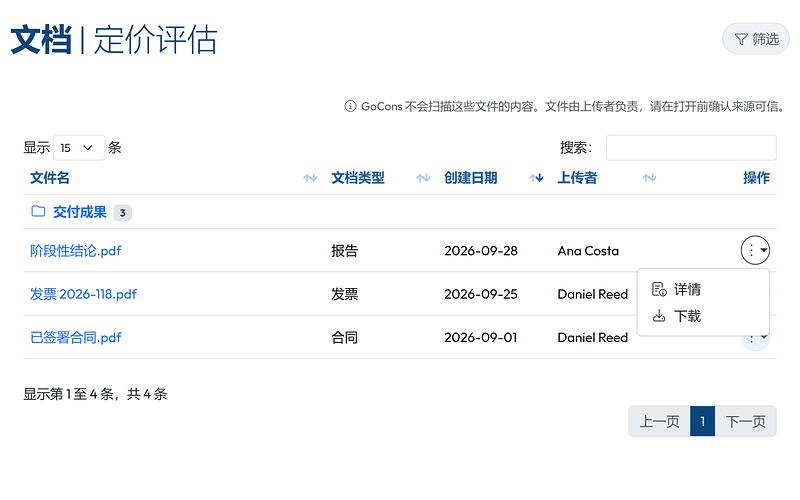Click the 详情 document icon in menu
The width and height of the screenshot is (800, 500).
click(x=659, y=289)
